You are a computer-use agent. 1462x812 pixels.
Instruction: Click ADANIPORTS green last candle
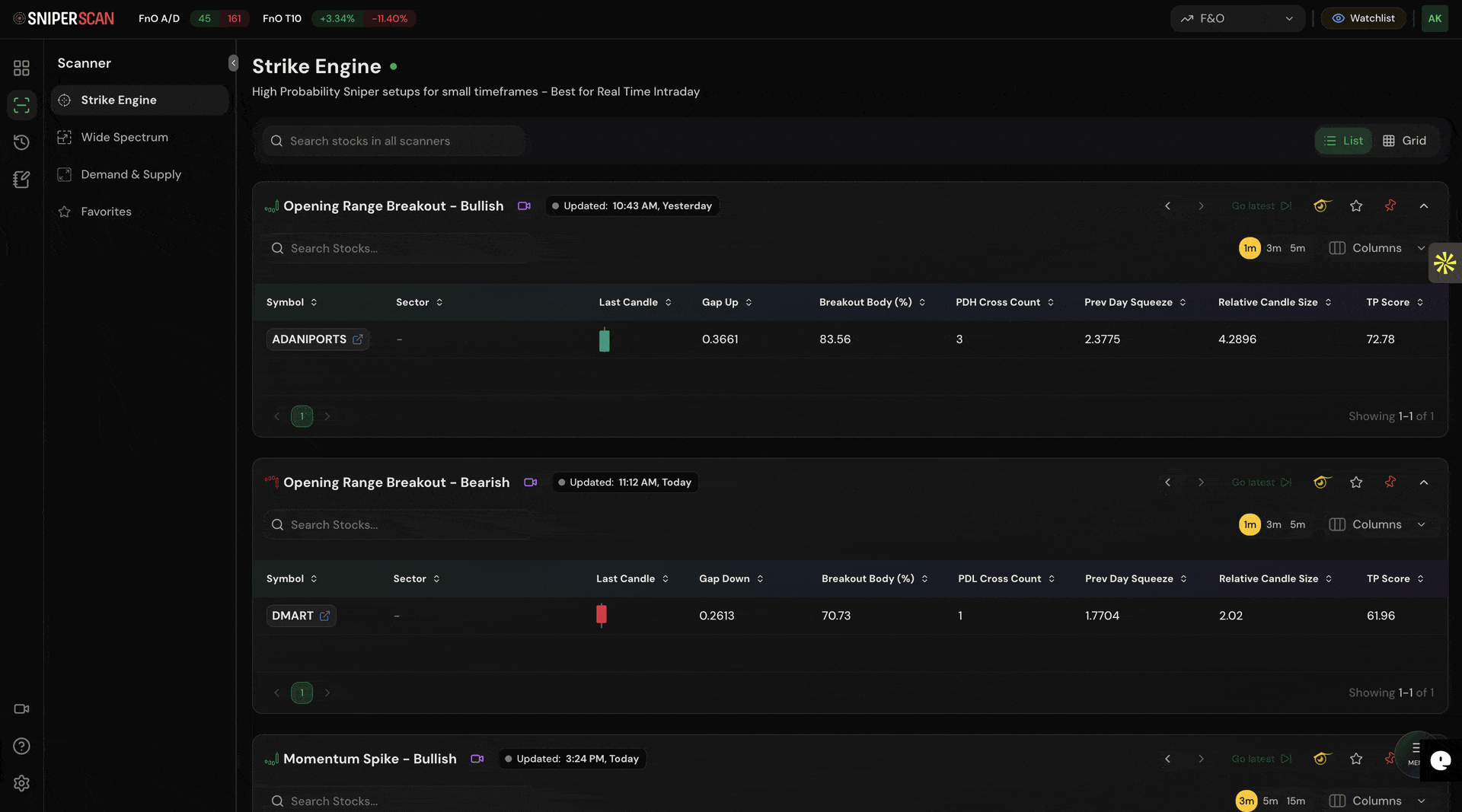(605, 339)
